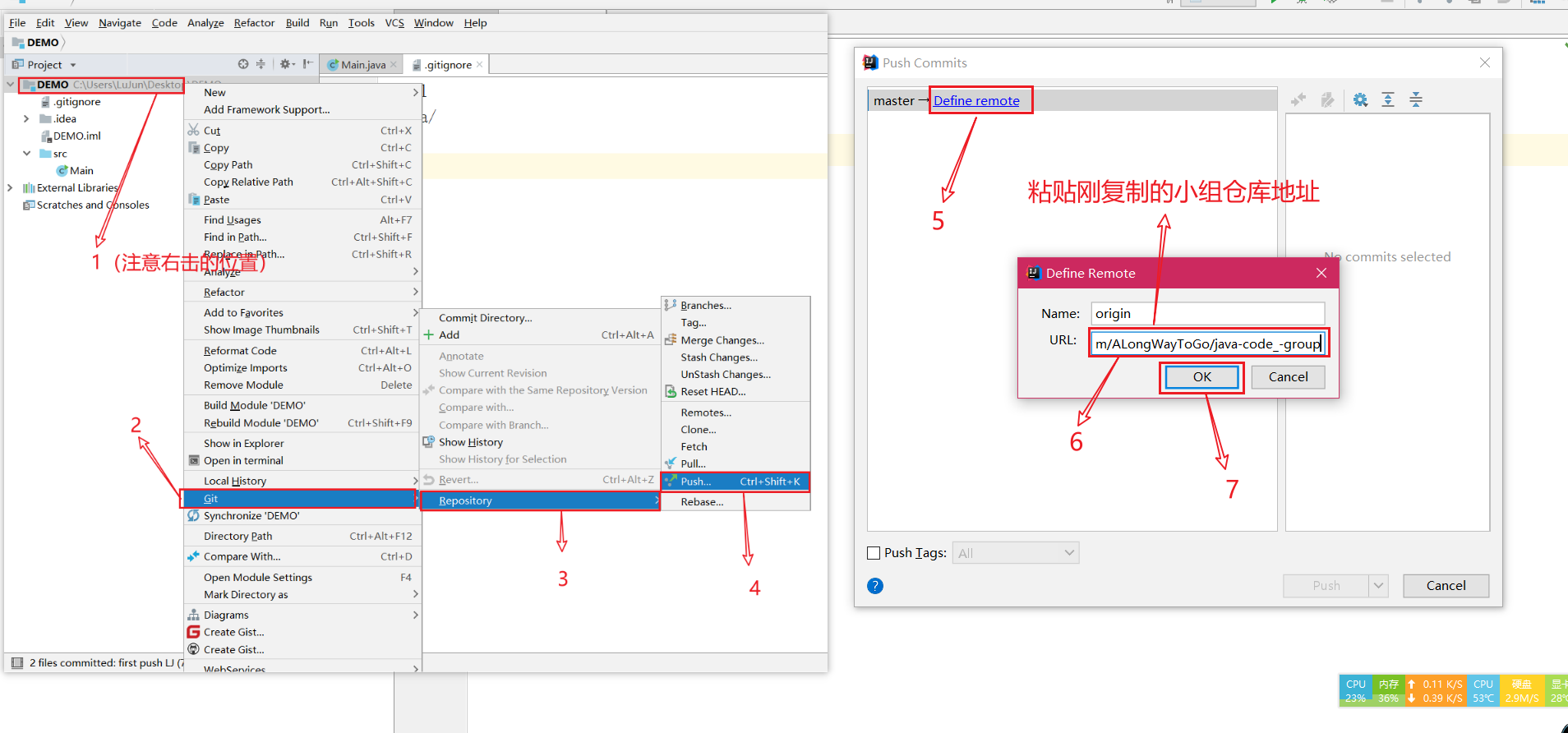Click the GitHub Create Gist icon
This screenshot has width=1568, height=733.
(x=194, y=649)
